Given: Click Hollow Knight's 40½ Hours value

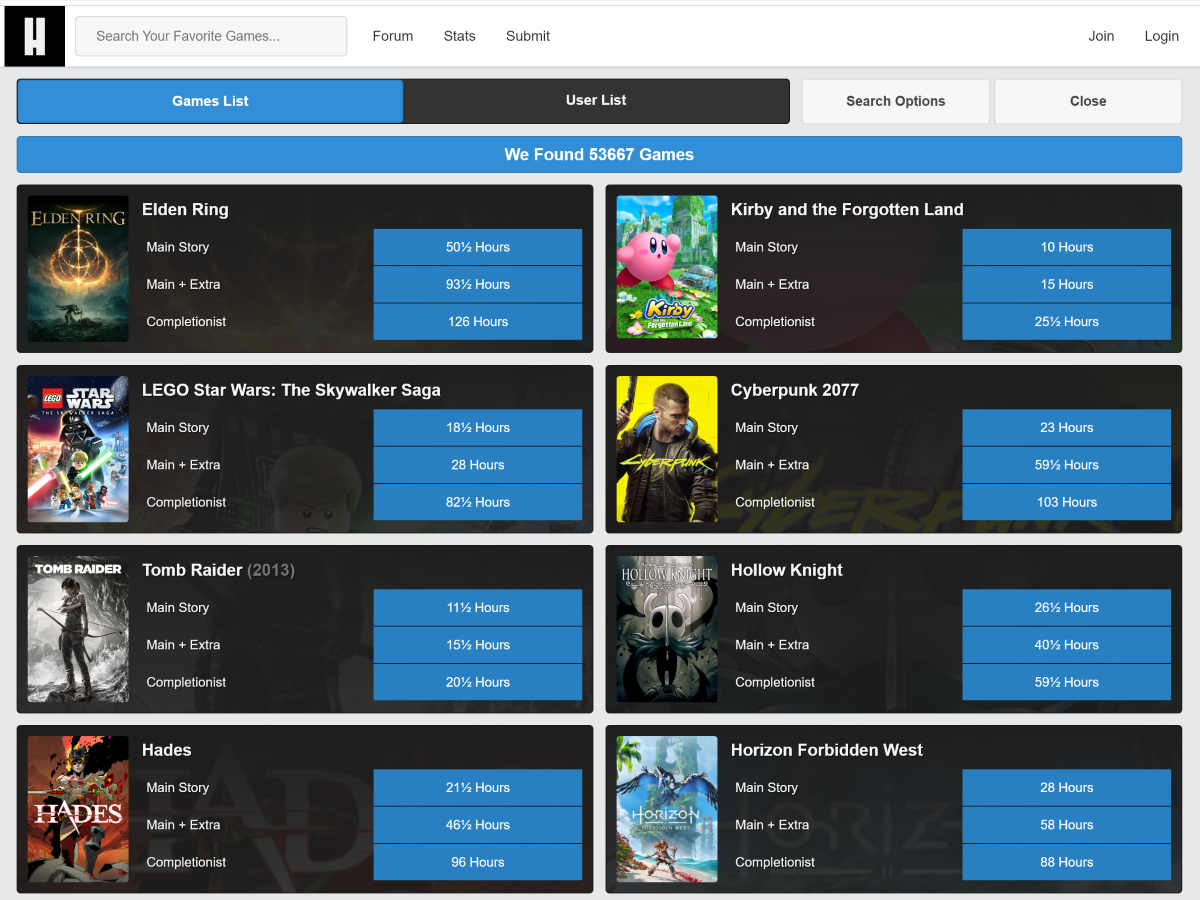Looking at the screenshot, I should point(1067,645).
